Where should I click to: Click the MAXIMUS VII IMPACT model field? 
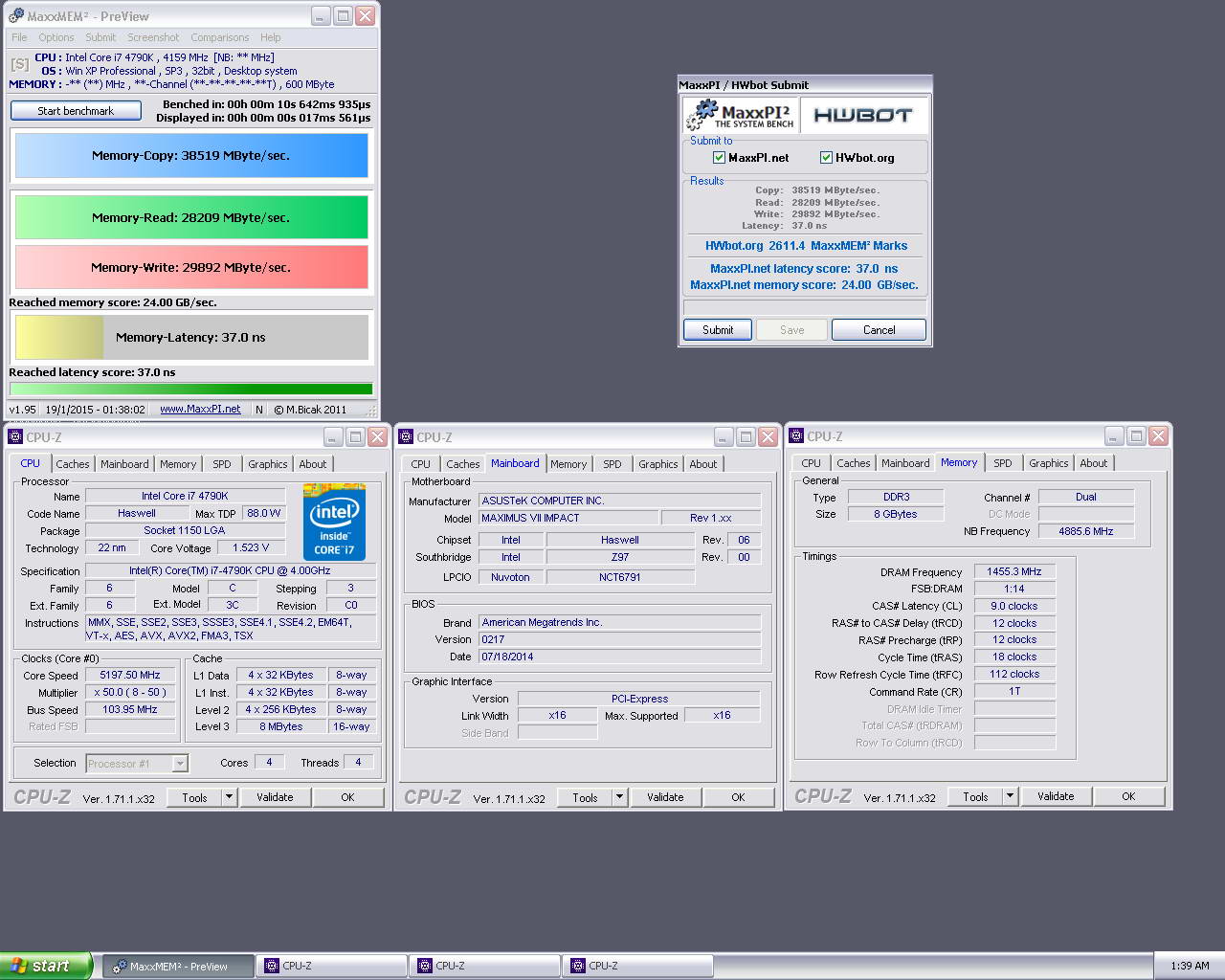569,518
